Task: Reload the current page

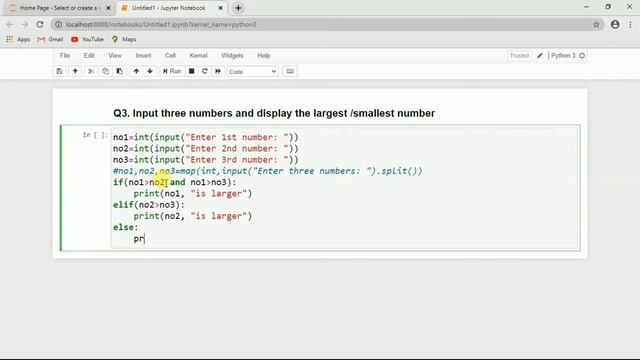Action: [x=40, y=24]
